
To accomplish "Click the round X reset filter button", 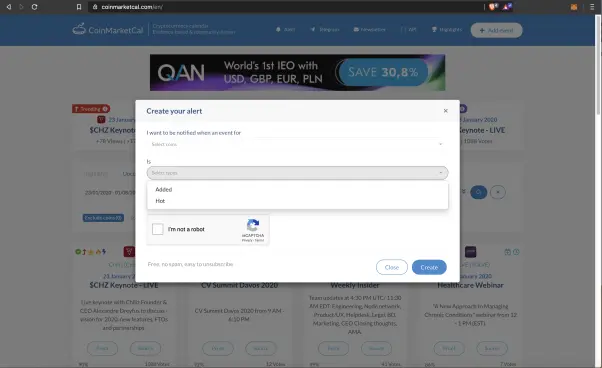I will tap(498, 192).
